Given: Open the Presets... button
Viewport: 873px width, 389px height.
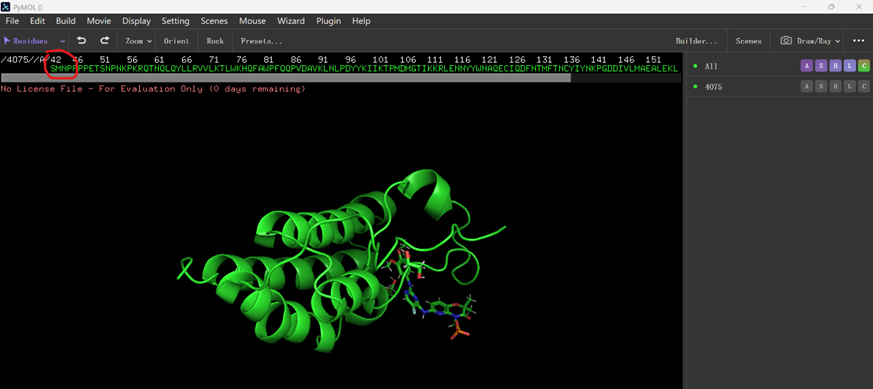Looking at the screenshot, I should [262, 41].
